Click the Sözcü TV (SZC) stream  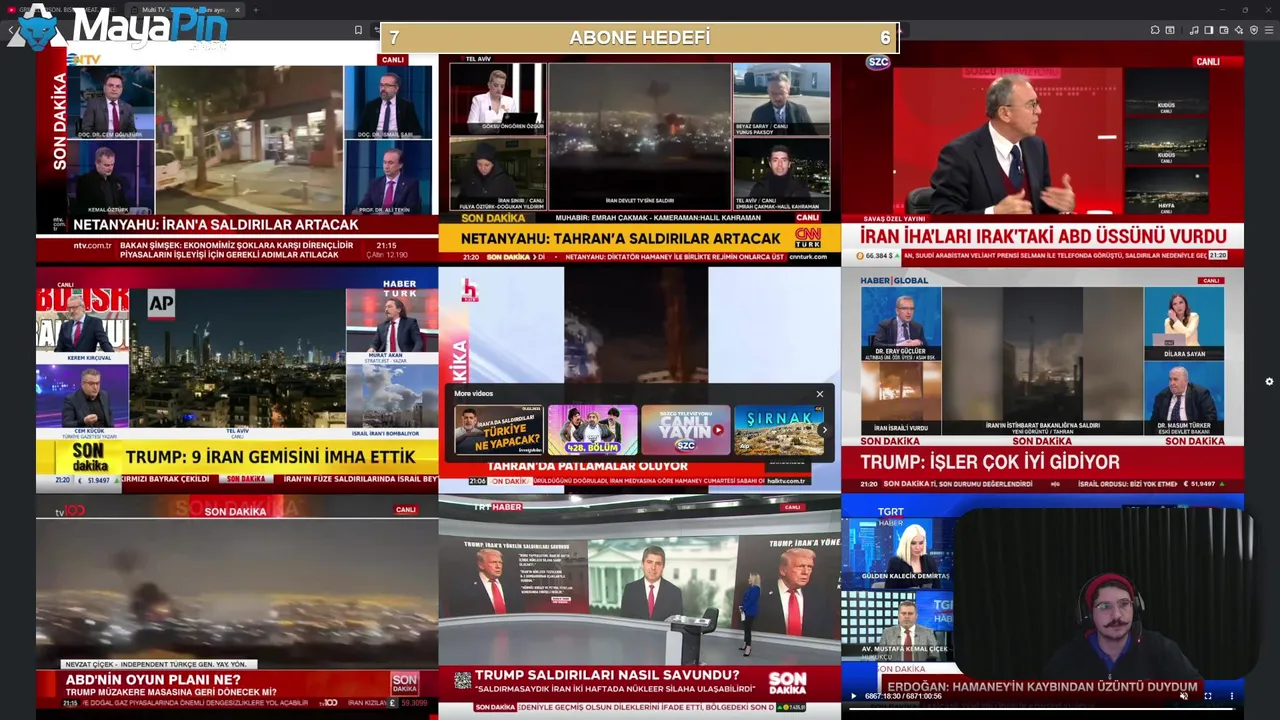(1042, 152)
